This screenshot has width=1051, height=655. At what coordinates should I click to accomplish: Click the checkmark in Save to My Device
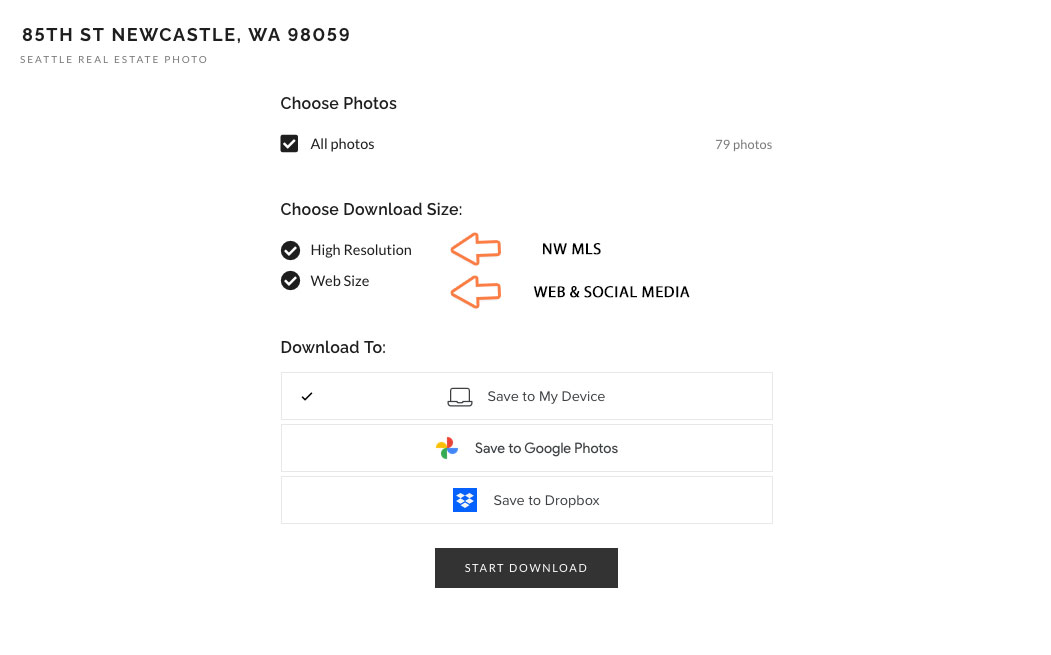coord(307,396)
